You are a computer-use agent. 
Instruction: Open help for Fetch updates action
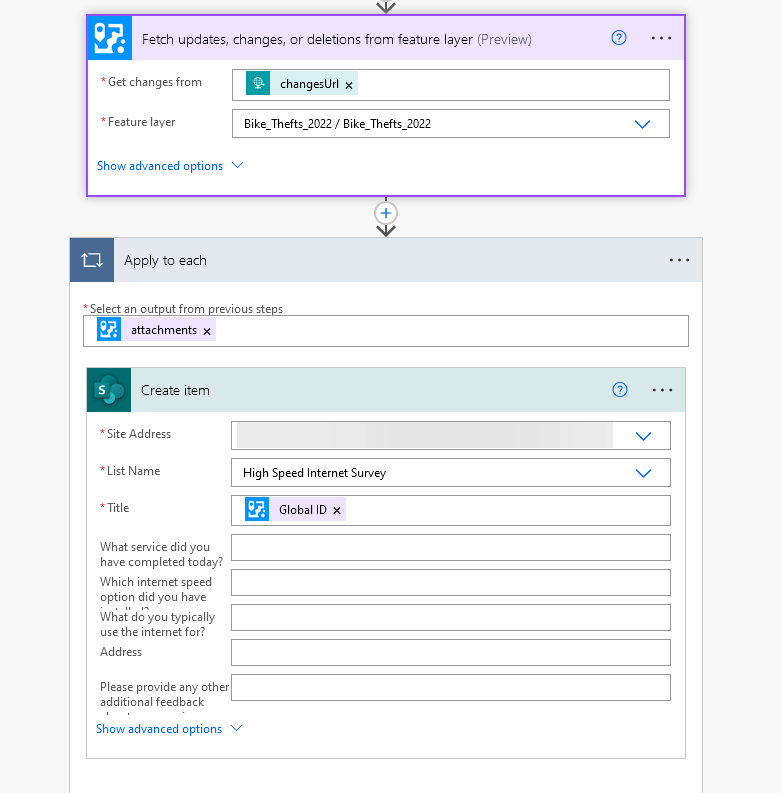click(619, 38)
